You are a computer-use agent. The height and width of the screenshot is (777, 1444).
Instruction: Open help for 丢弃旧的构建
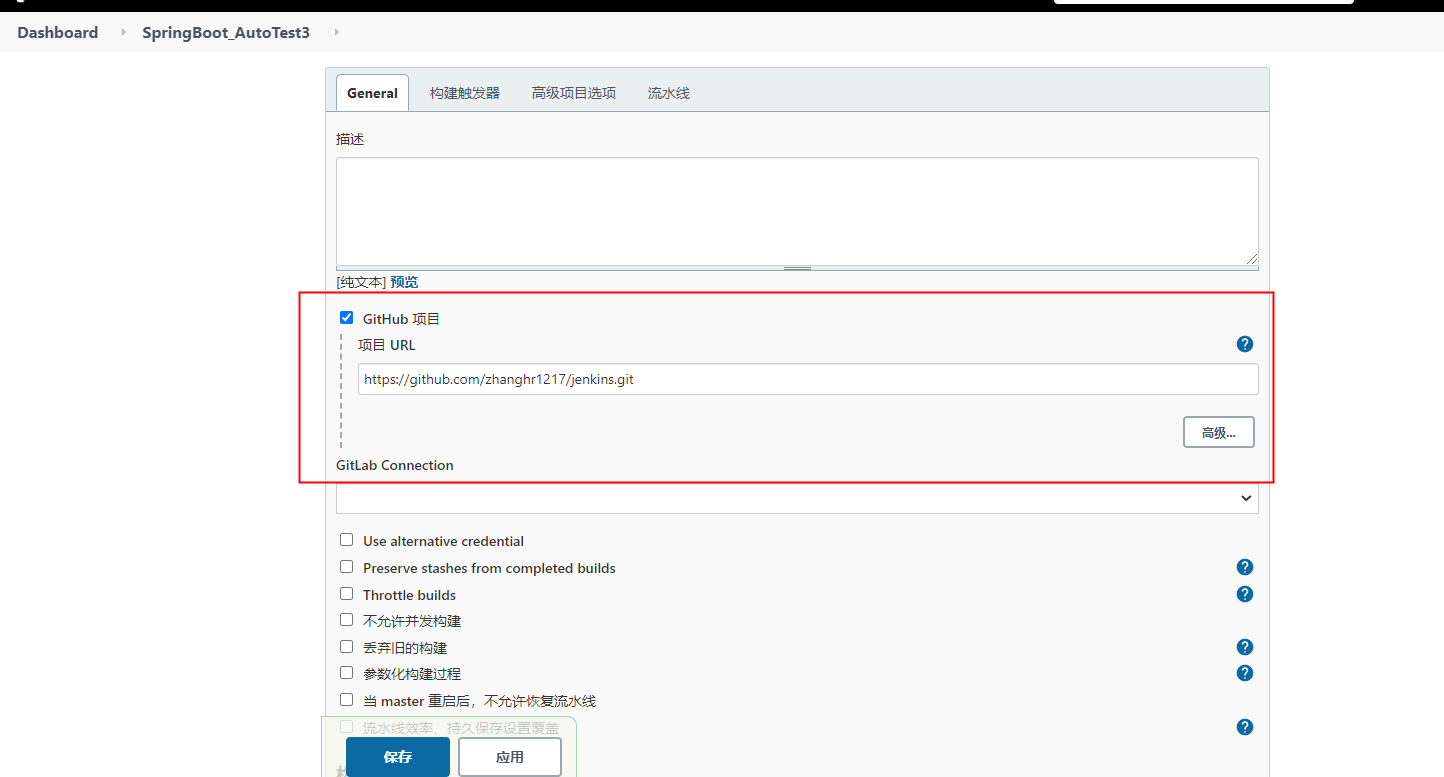click(x=1244, y=646)
